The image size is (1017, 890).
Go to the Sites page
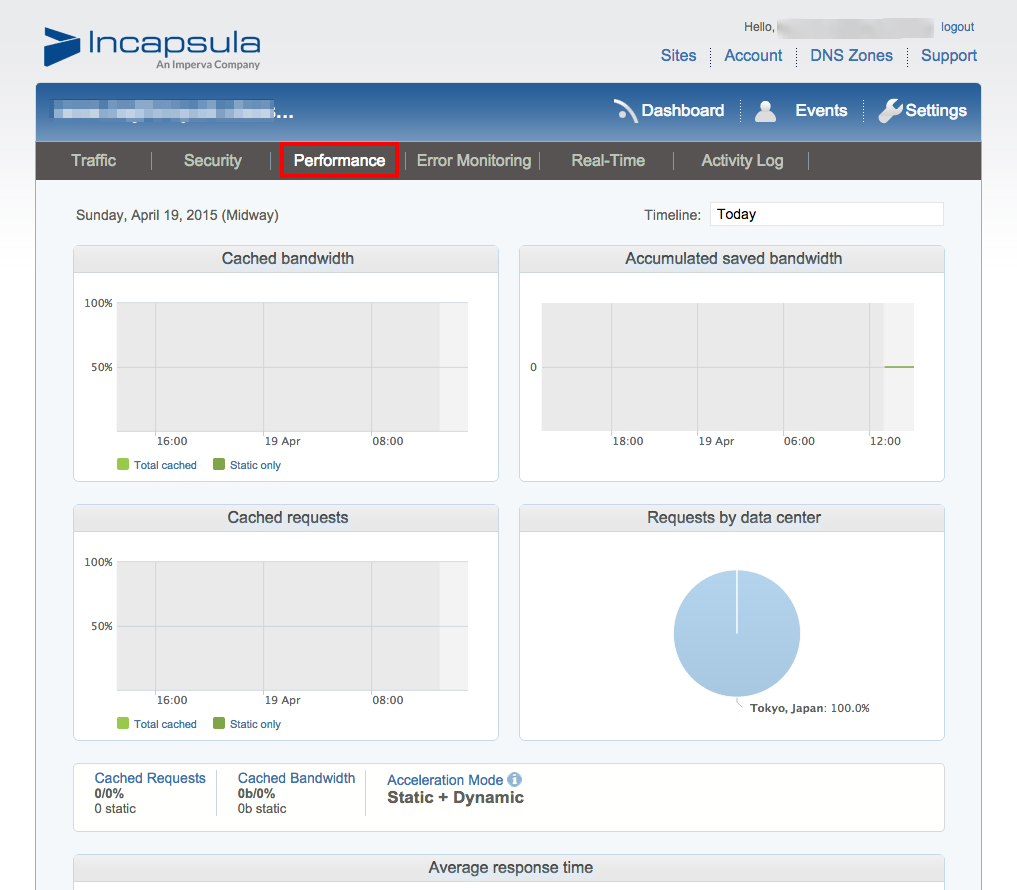pyautogui.click(x=678, y=56)
